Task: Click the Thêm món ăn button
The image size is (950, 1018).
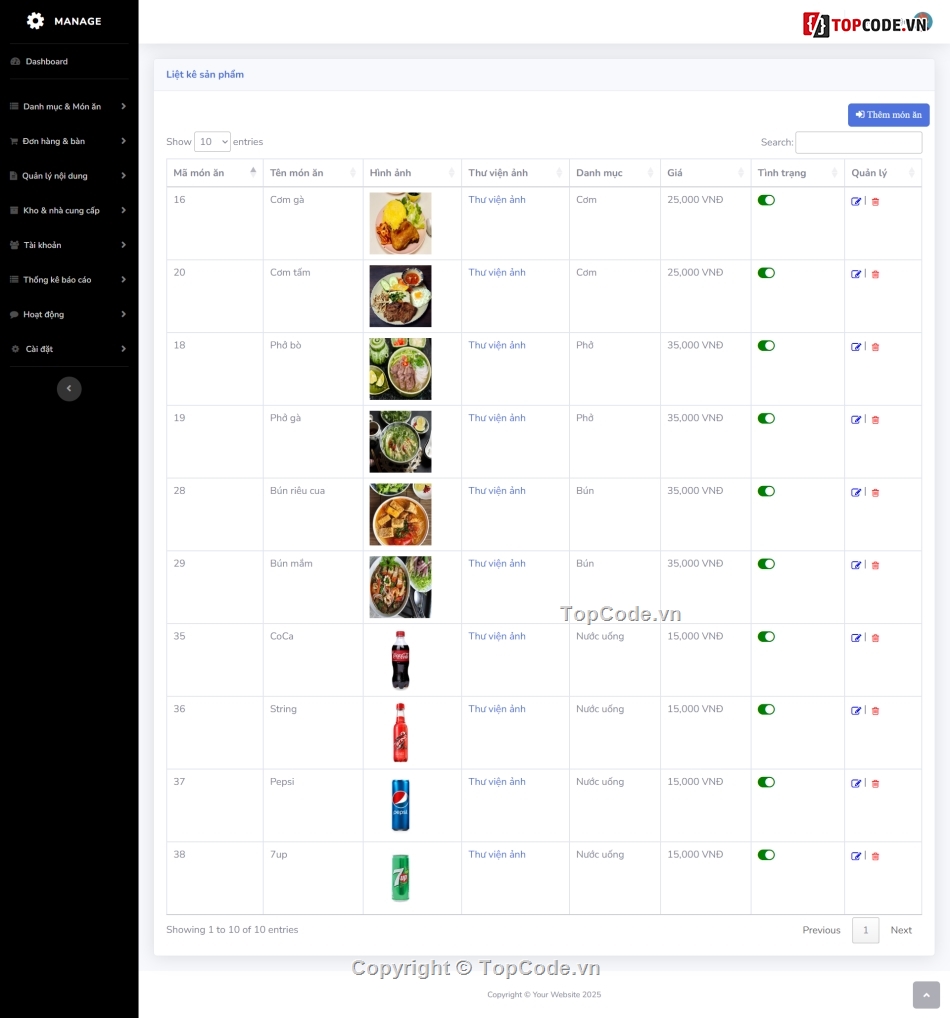Action: pos(888,114)
